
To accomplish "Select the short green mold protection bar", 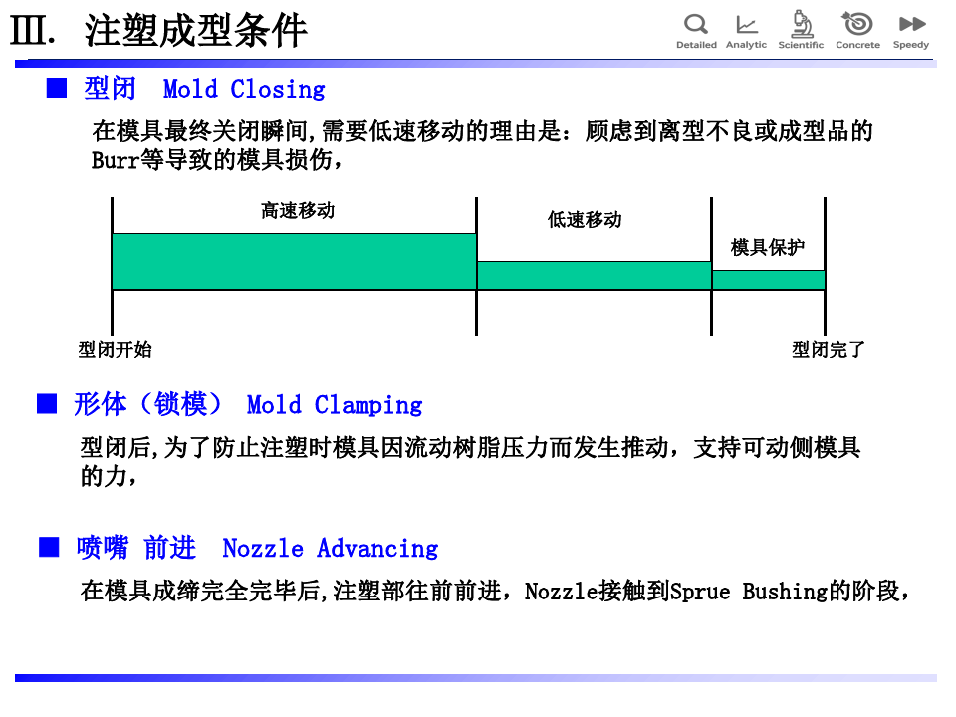I will 768,280.
